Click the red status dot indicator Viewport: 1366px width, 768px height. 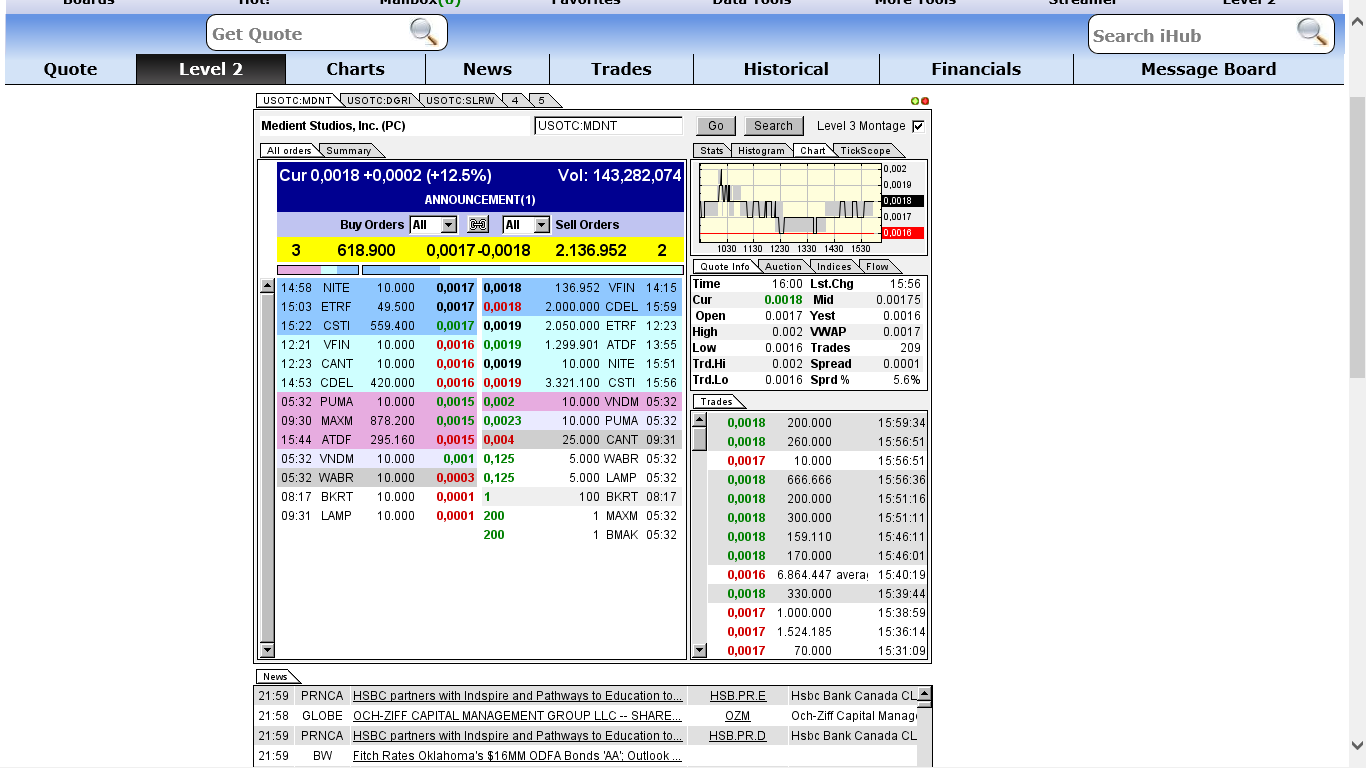point(925,101)
